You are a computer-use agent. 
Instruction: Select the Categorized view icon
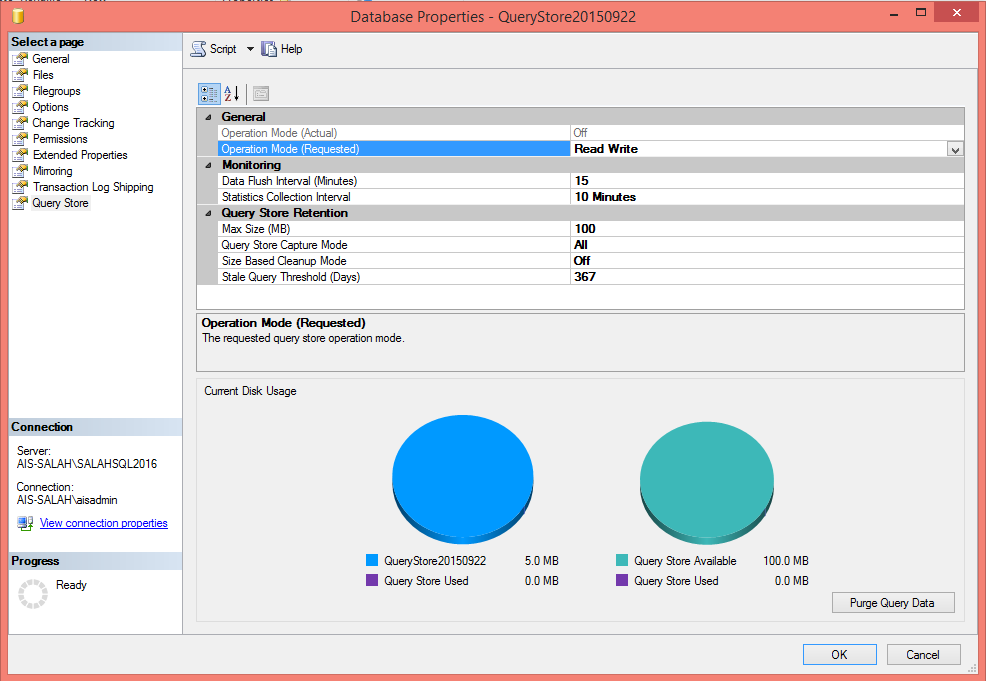[x=208, y=93]
